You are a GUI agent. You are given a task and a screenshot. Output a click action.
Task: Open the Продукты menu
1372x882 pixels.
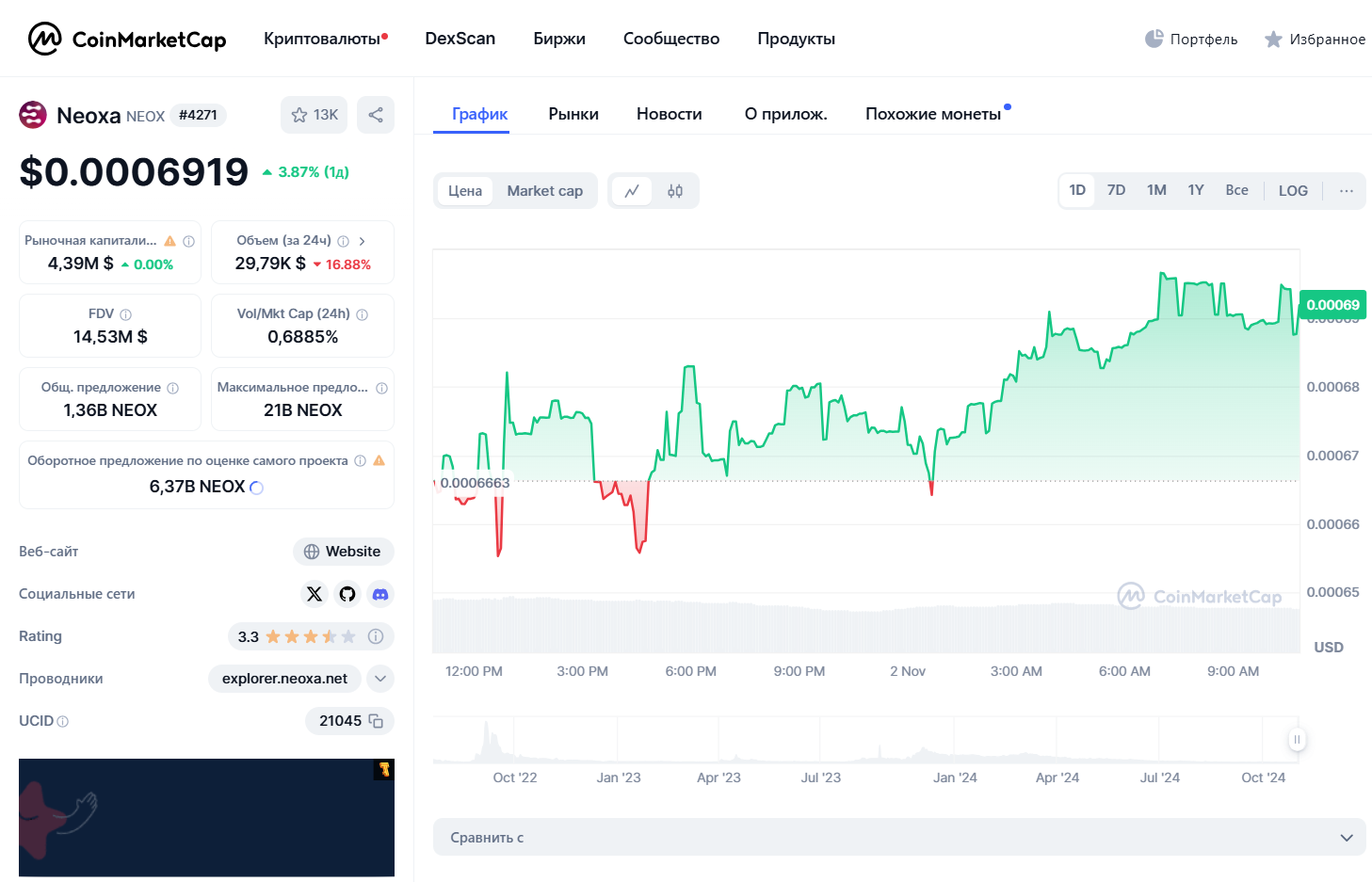(797, 39)
